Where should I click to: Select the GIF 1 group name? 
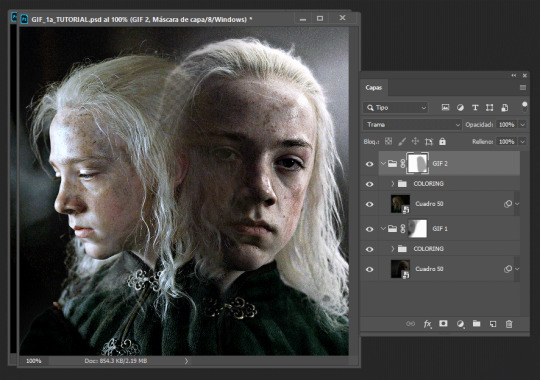(x=440, y=228)
